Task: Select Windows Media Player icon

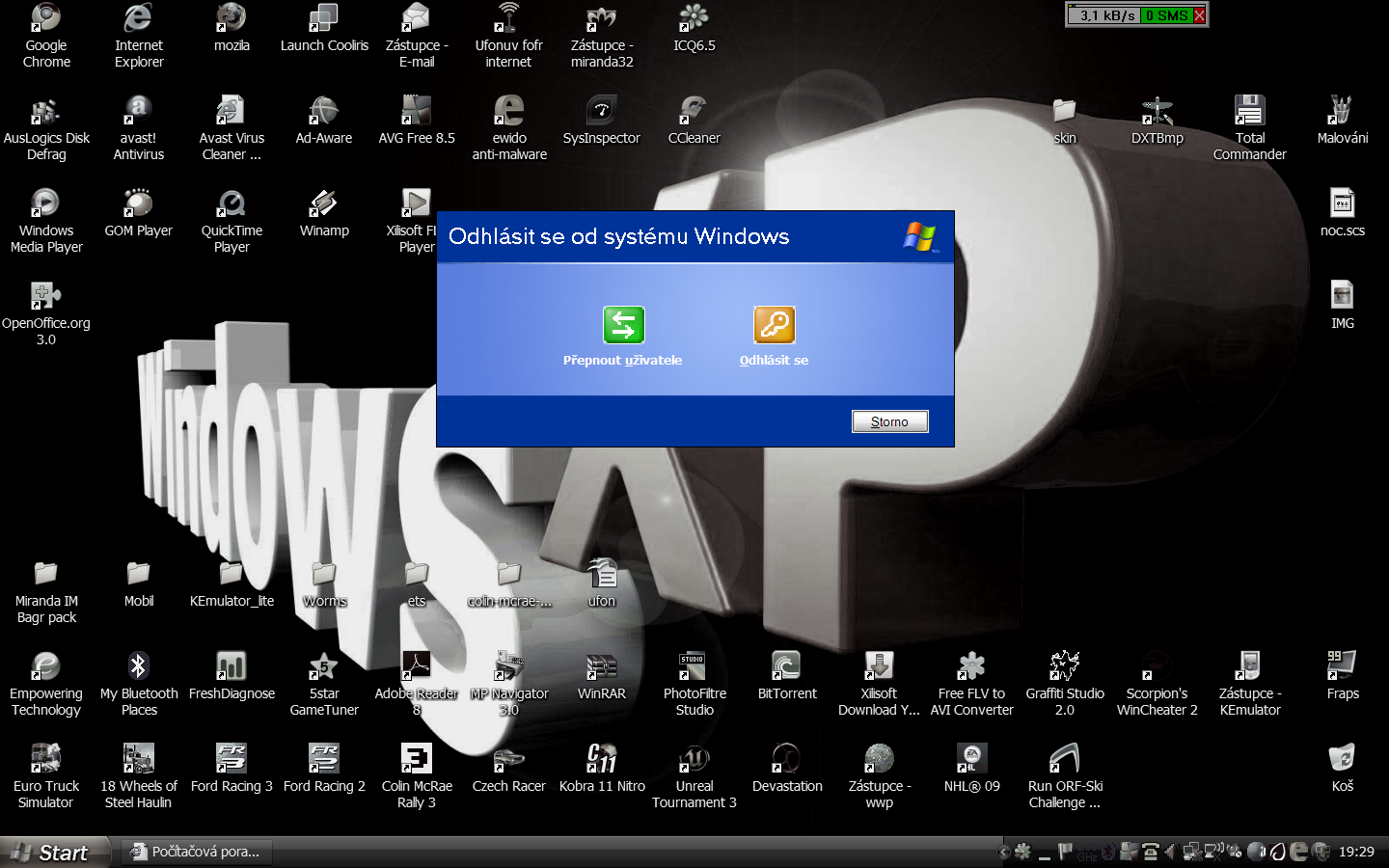Action: (46, 203)
